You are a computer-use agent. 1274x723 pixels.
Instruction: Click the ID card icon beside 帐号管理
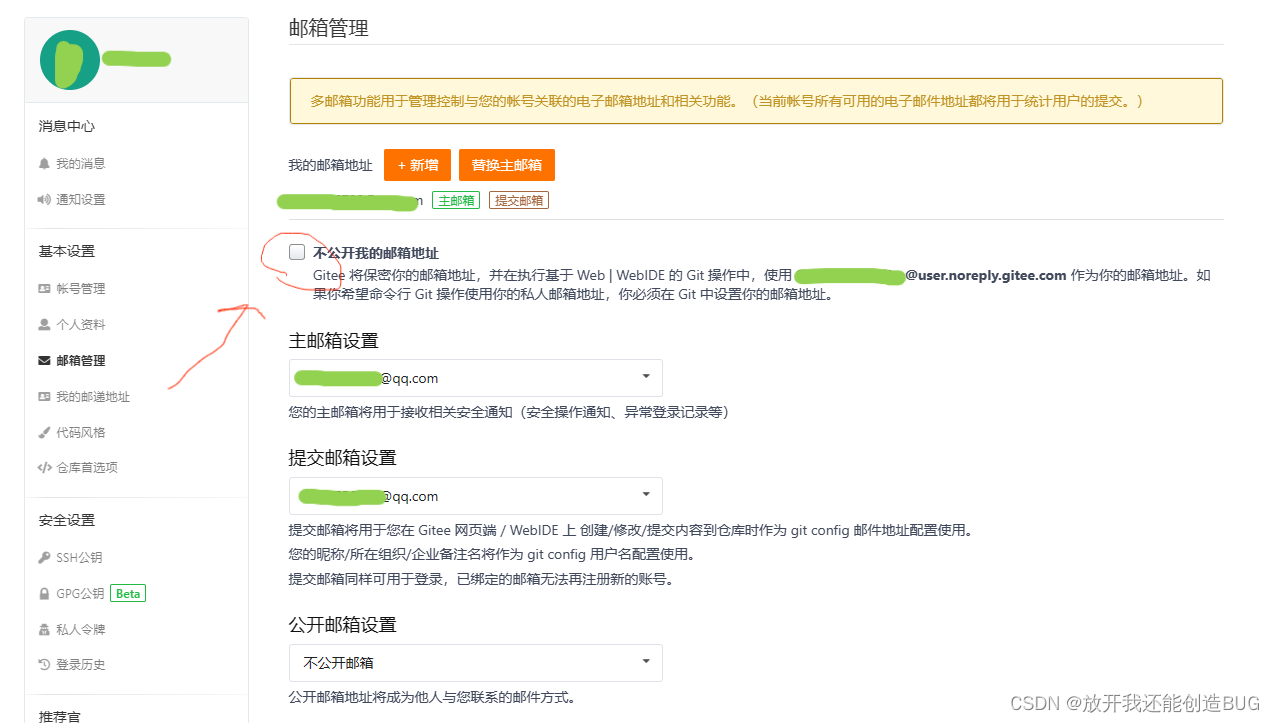(44, 288)
